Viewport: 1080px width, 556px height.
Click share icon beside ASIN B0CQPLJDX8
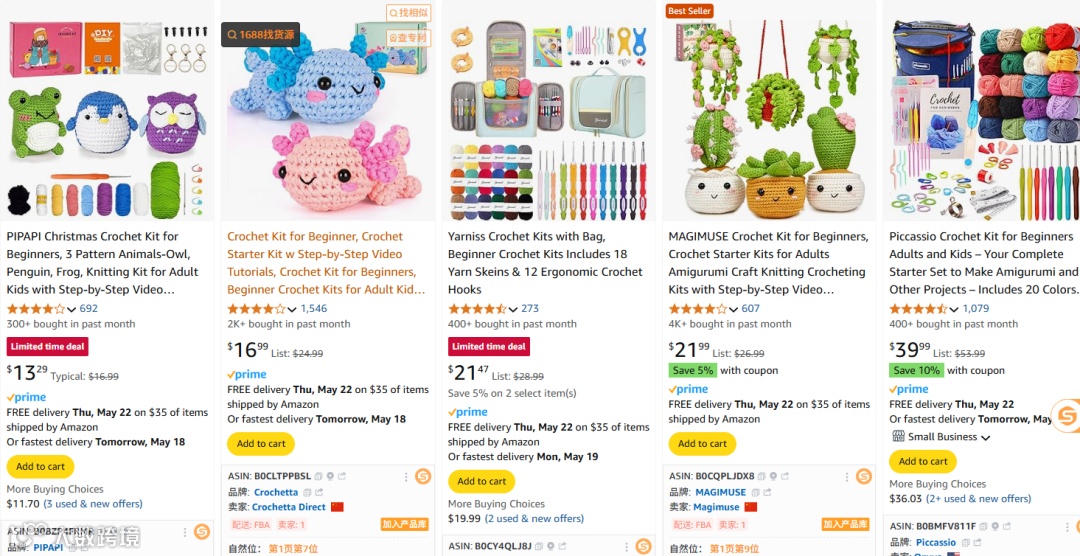coord(785,476)
